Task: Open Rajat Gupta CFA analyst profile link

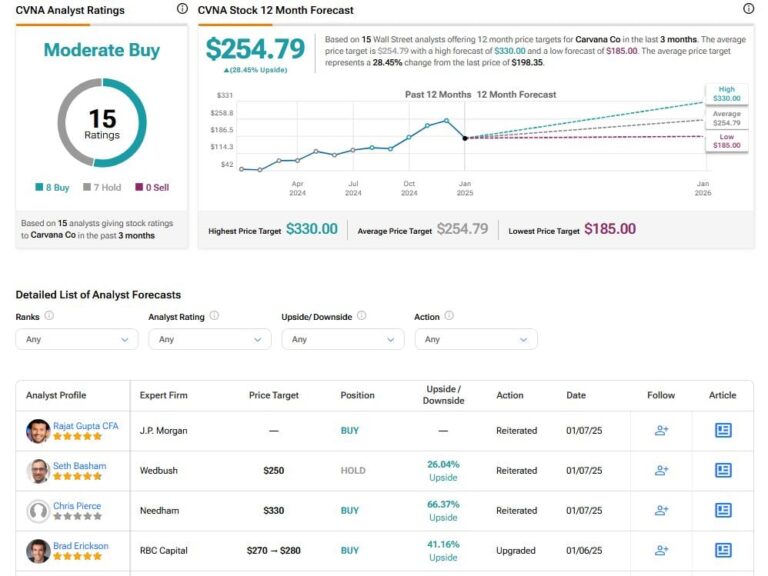Action: click(86, 426)
